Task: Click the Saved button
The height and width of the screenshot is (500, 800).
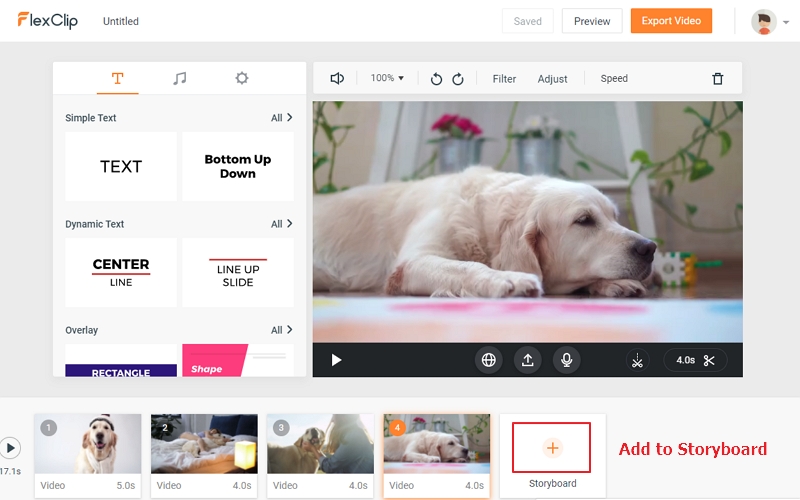Action: pyautogui.click(x=528, y=21)
